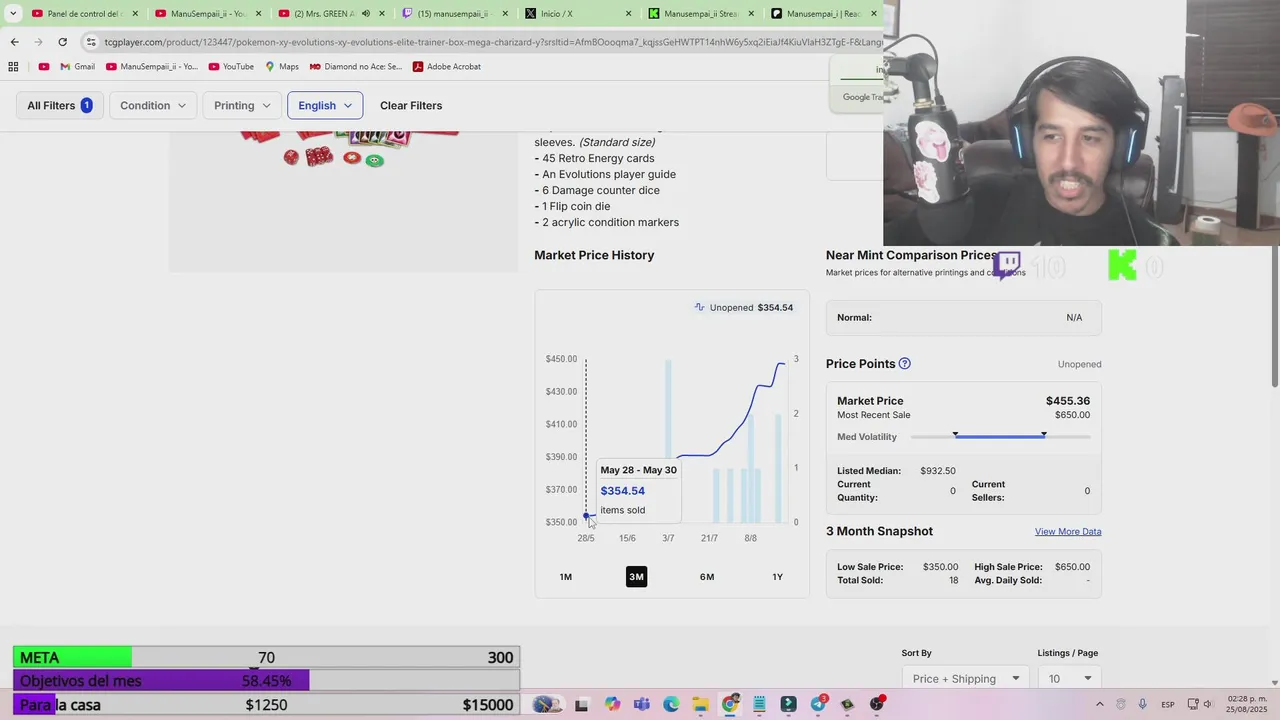
Task: Go forward using the browser forward arrow
Action: [x=38, y=42]
